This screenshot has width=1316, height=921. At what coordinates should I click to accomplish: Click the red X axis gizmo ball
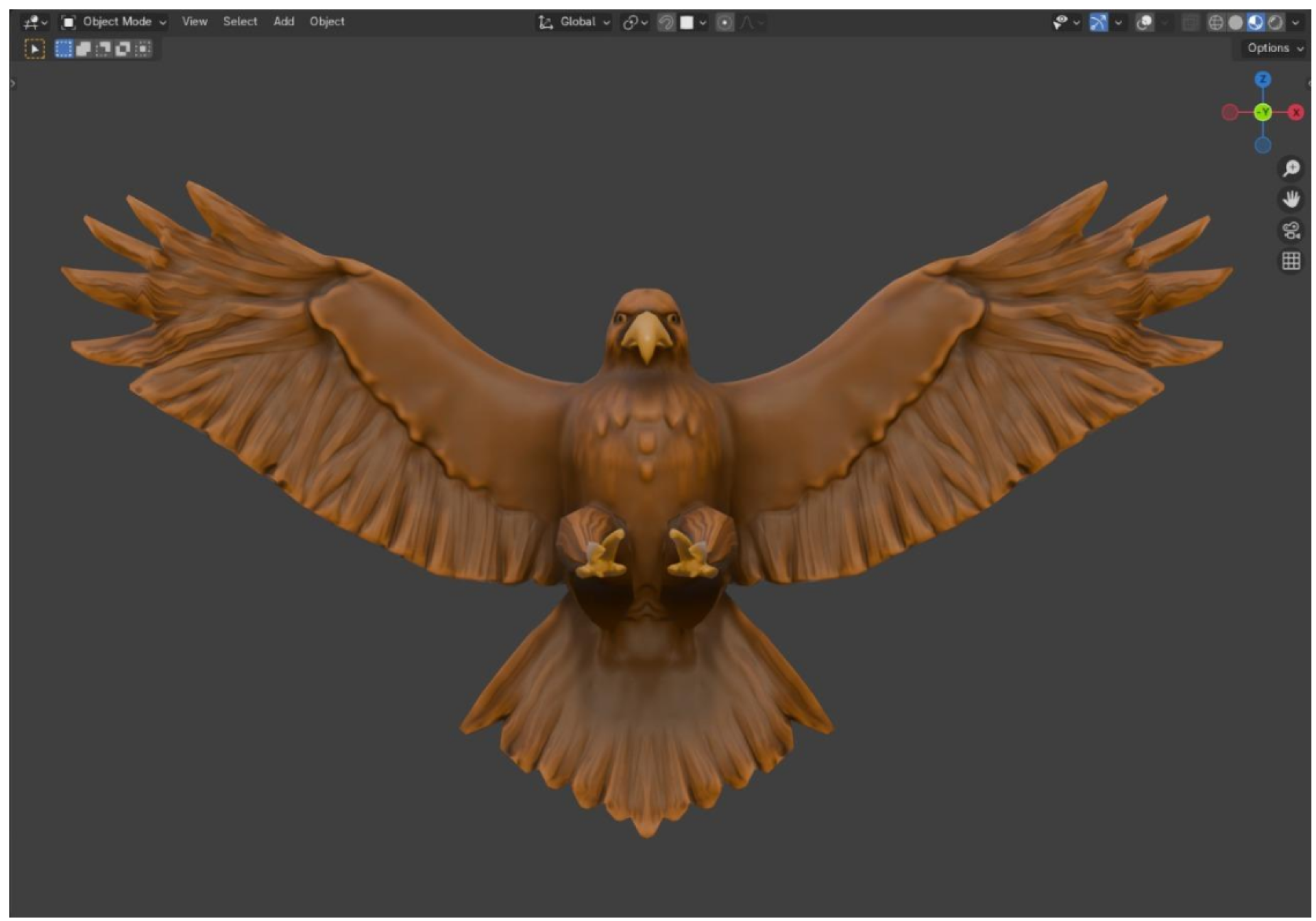pos(1295,112)
